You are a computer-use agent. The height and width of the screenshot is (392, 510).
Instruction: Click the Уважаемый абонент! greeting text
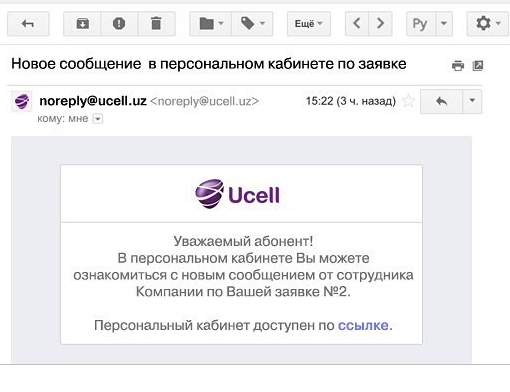[x=243, y=241]
